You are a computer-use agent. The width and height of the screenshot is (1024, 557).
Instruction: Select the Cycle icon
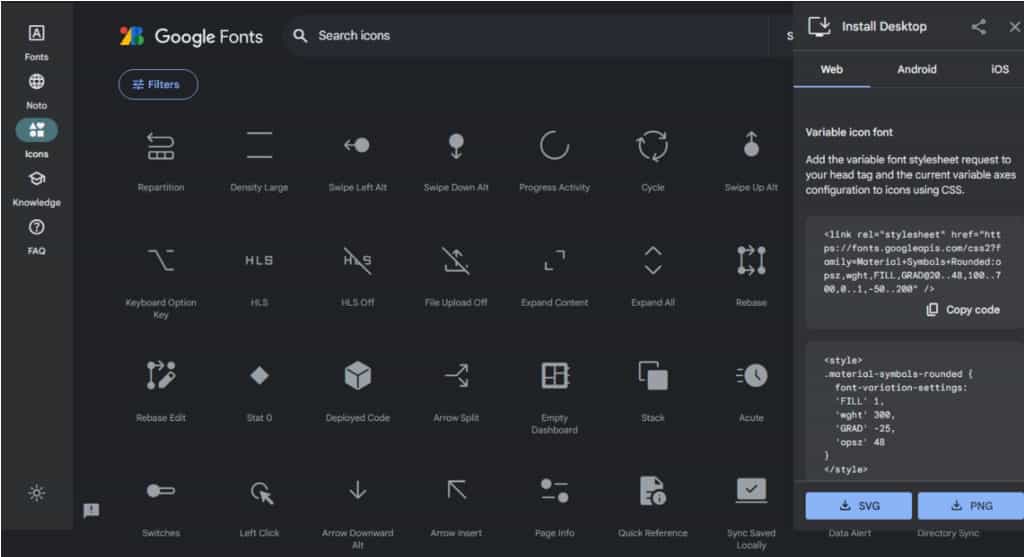coord(652,146)
